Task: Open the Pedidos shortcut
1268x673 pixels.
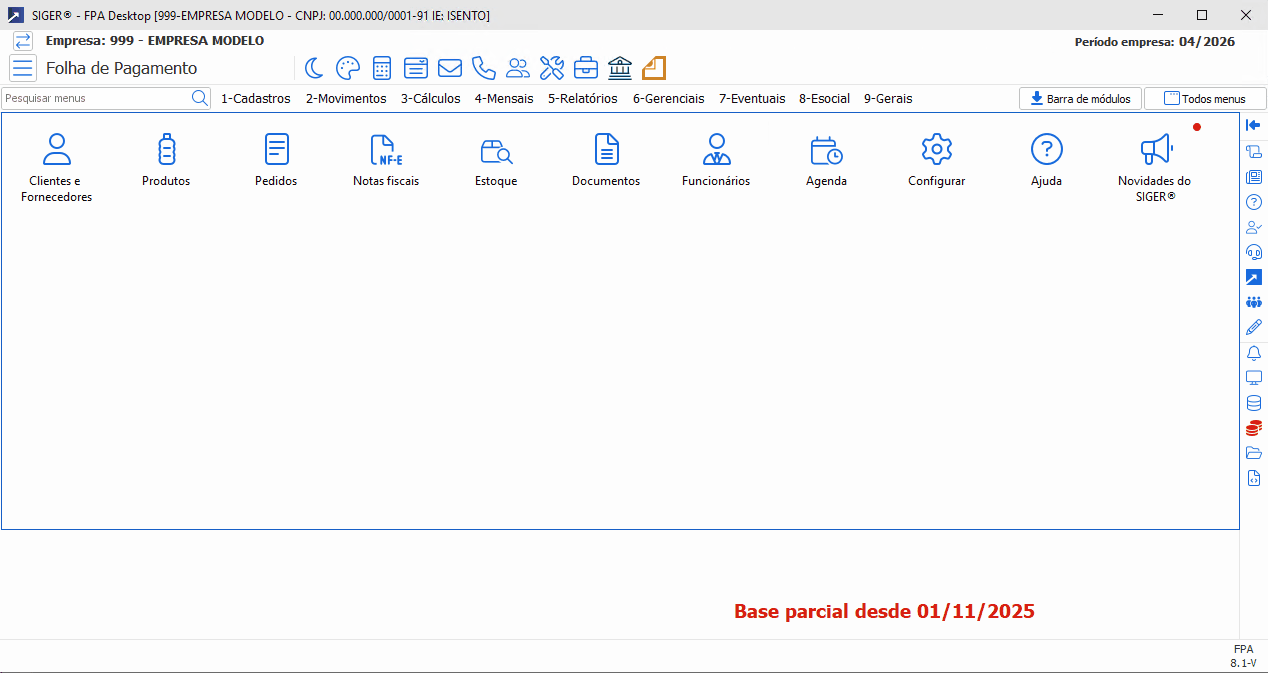Action: click(x=276, y=161)
